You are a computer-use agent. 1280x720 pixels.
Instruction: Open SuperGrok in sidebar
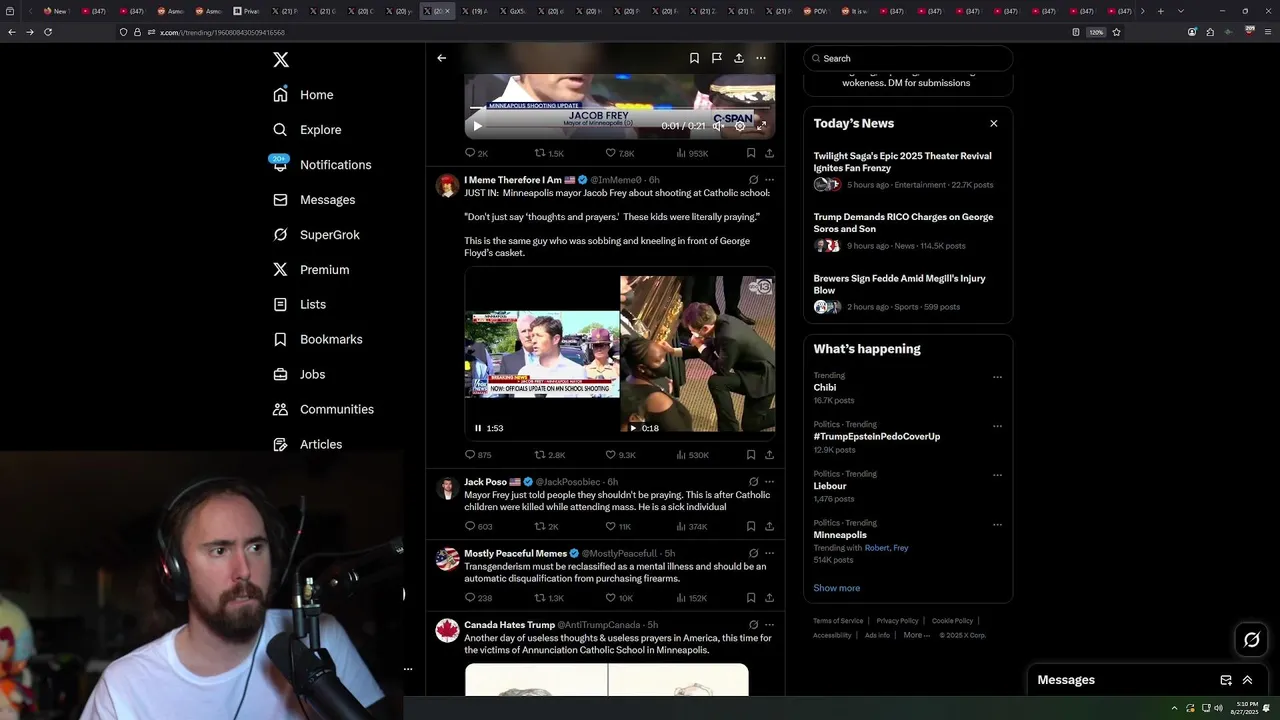click(316, 235)
